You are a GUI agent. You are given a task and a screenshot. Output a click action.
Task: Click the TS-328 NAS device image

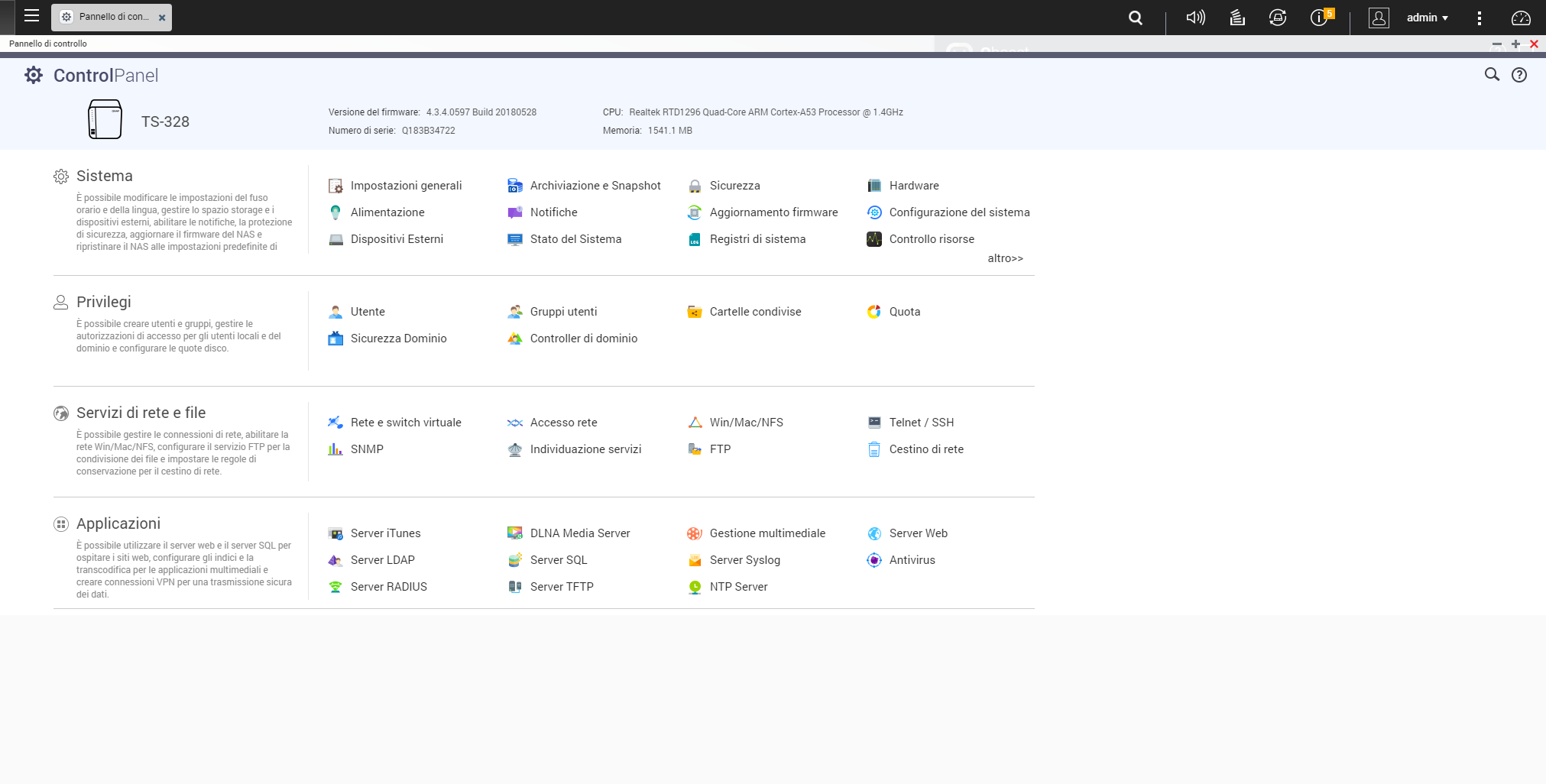(x=105, y=119)
